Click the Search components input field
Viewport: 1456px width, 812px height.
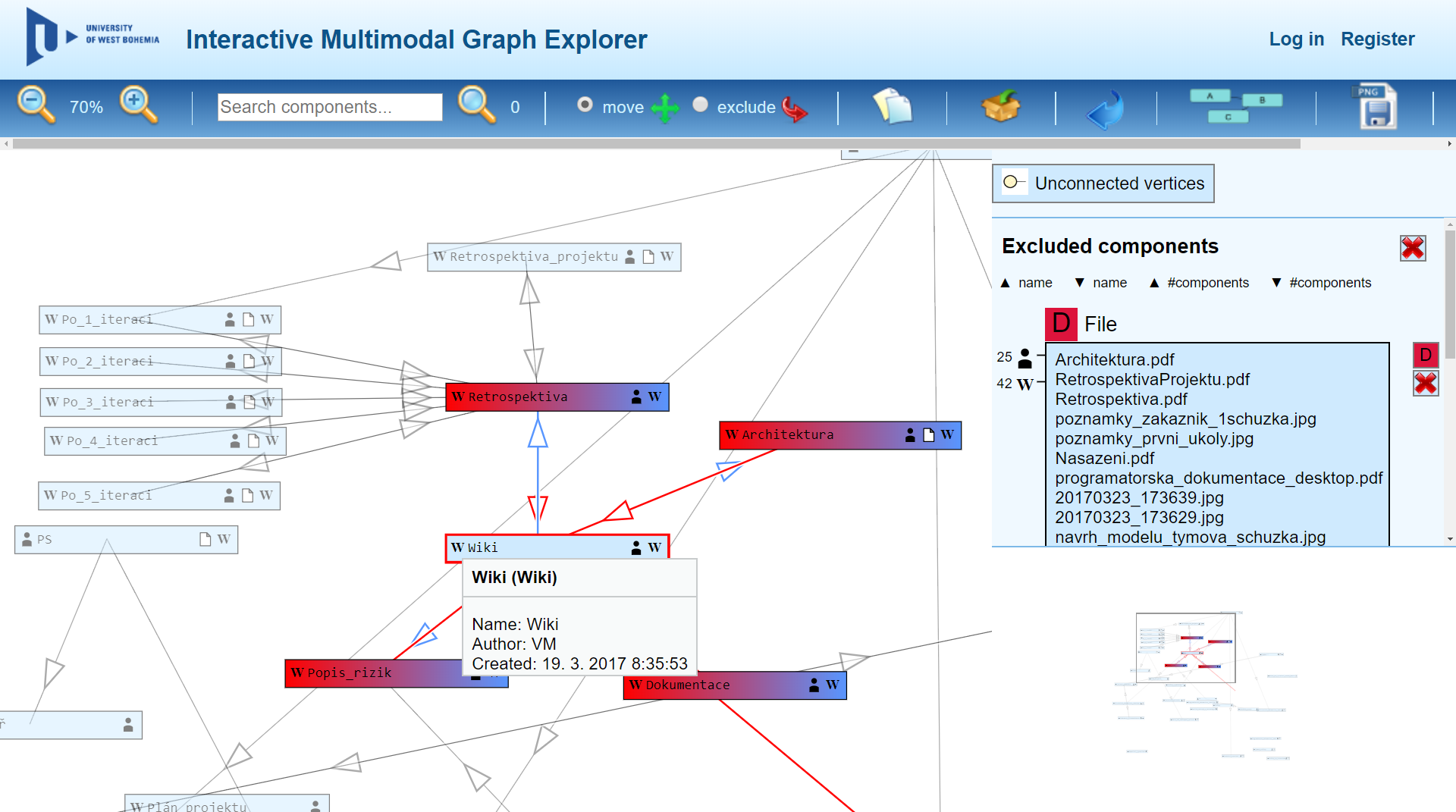point(330,107)
